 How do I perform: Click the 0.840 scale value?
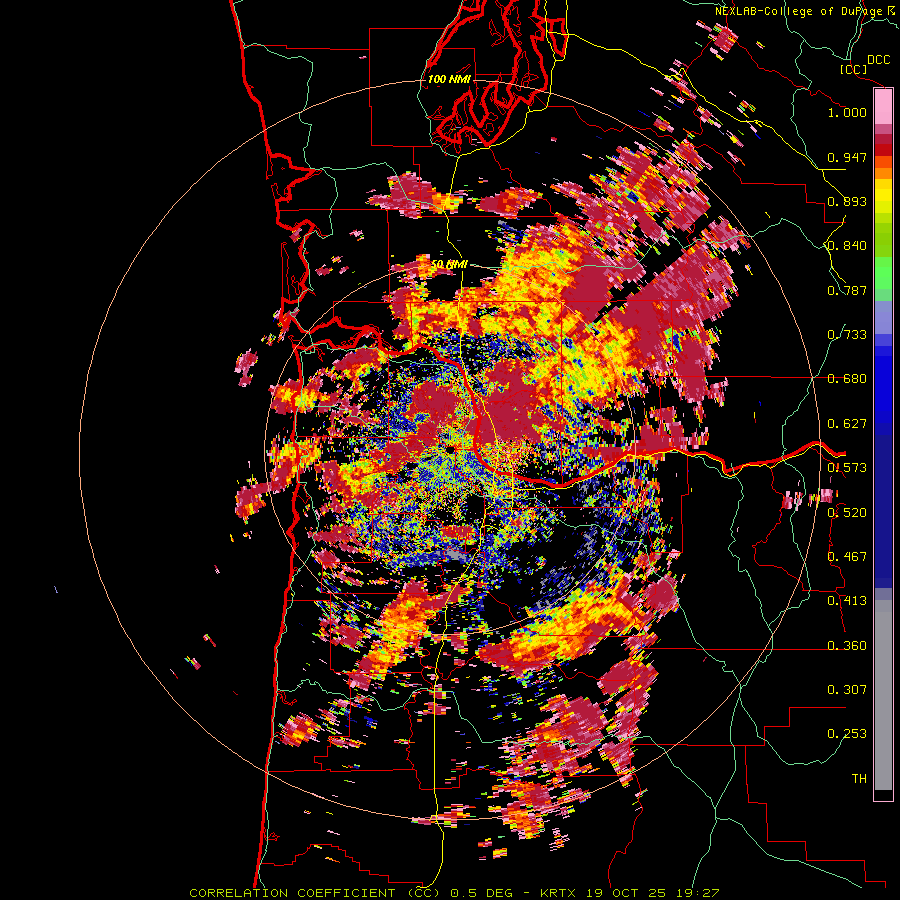point(847,246)
